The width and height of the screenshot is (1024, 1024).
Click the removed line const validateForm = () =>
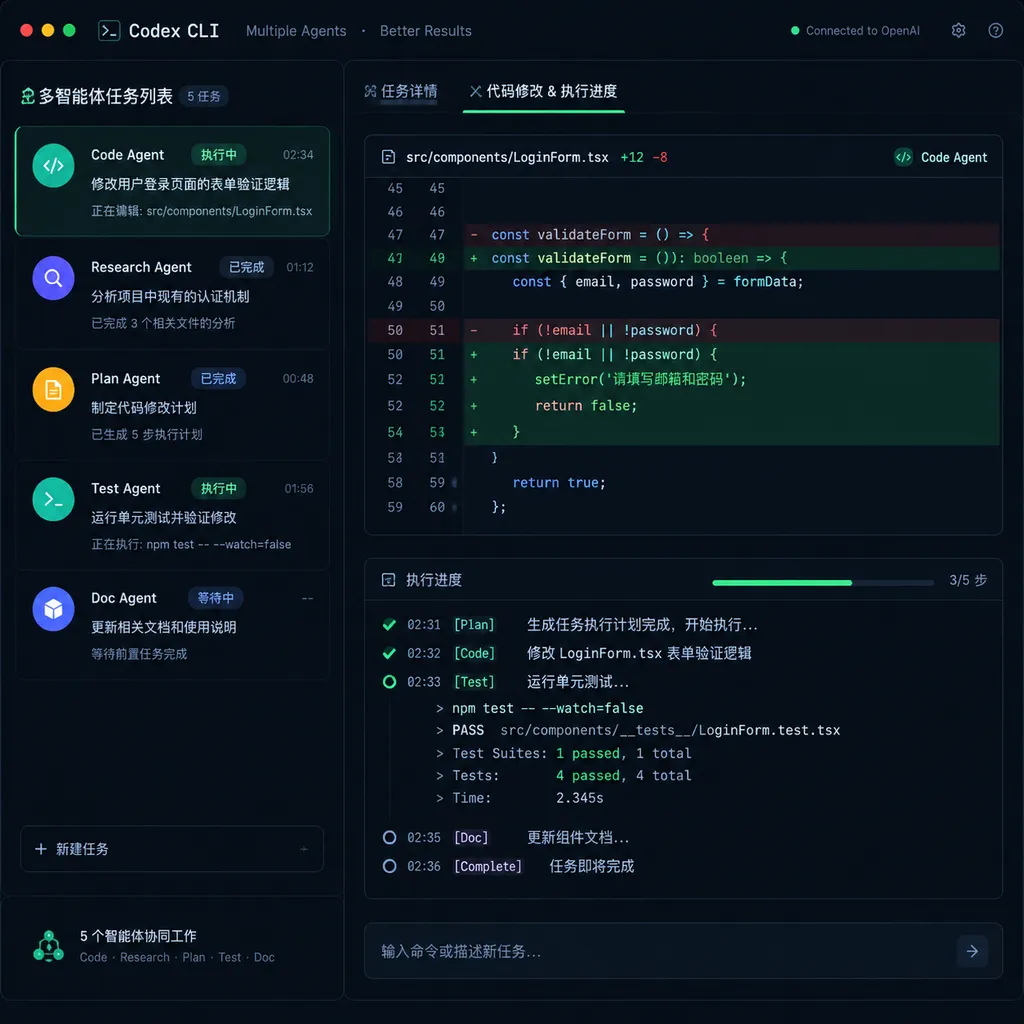731,234
